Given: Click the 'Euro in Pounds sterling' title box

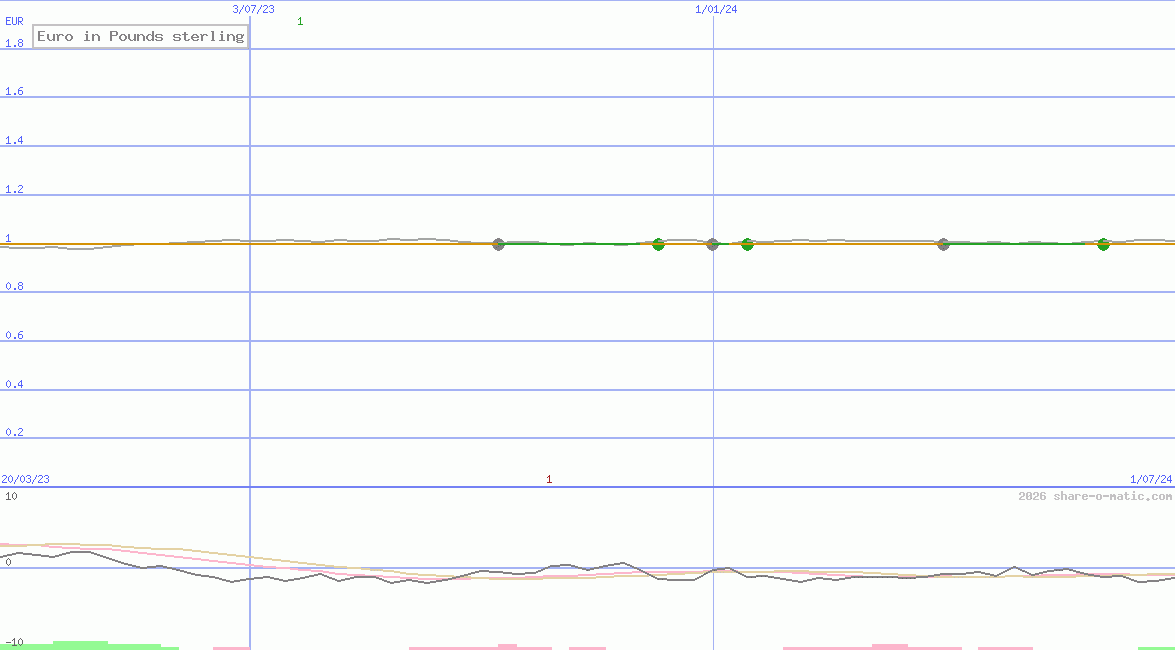Looking at the screenshot, I should point(140,37).
